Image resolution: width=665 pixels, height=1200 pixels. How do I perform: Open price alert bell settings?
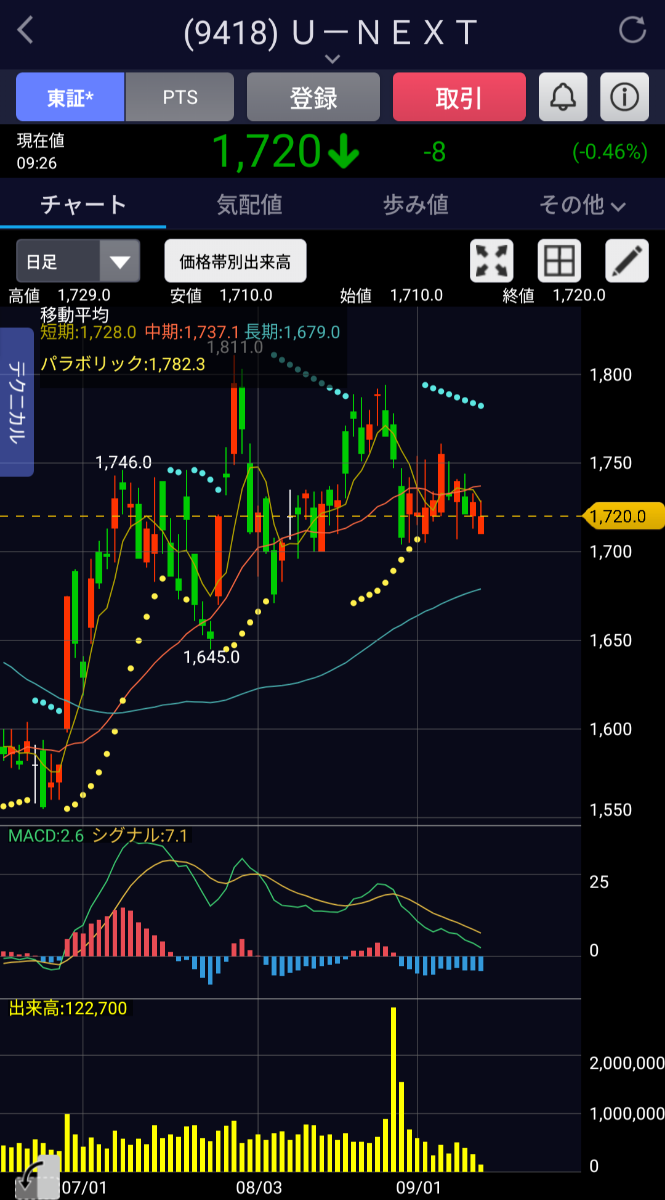(564, 97)
